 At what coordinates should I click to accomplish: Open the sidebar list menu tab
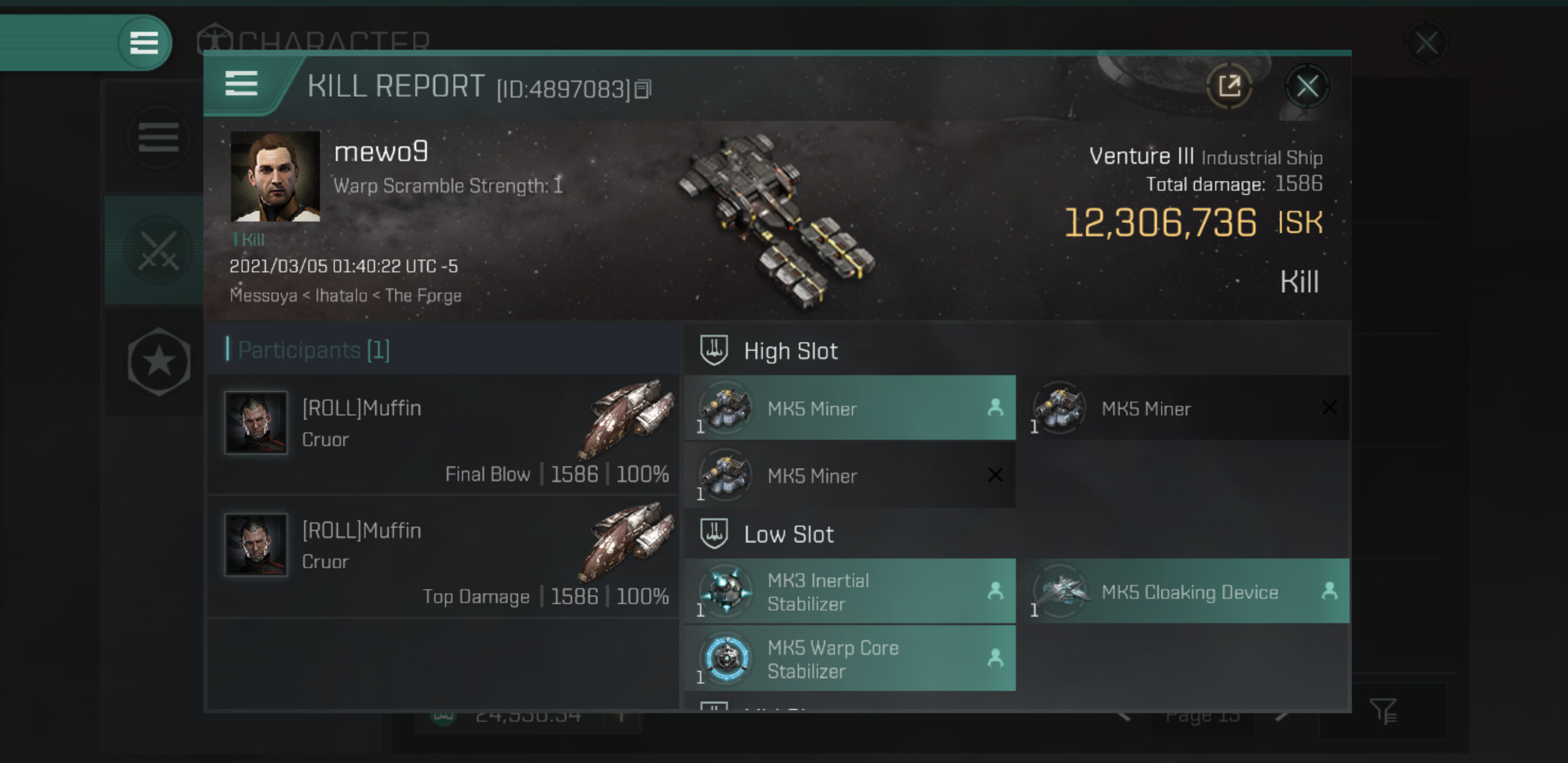(x=158, y=137)
